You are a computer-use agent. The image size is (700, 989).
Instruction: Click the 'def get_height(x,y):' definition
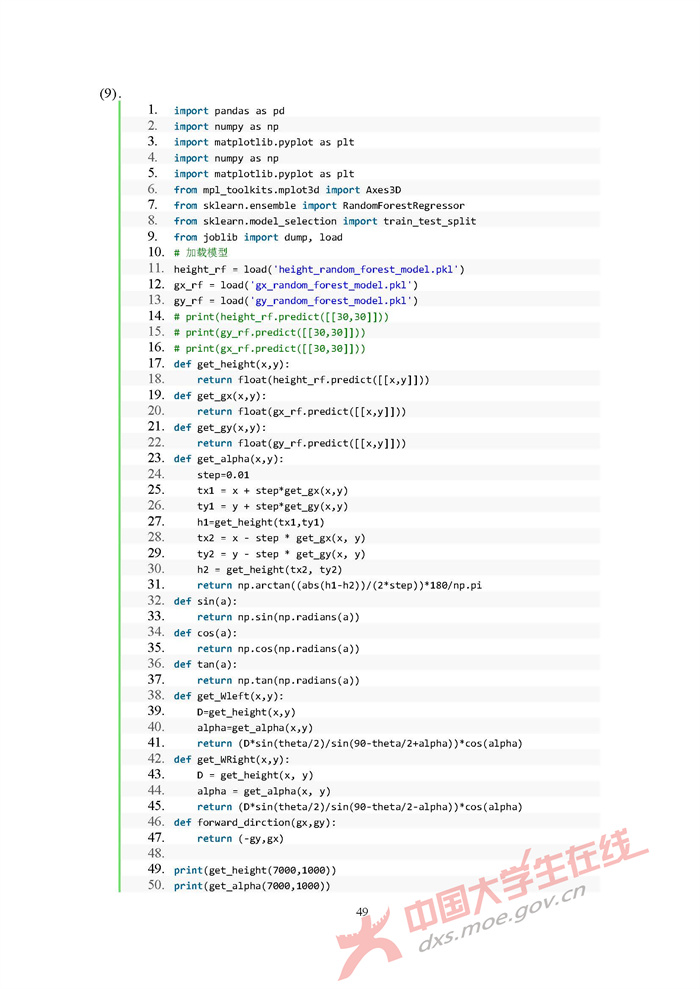point(229,364)
